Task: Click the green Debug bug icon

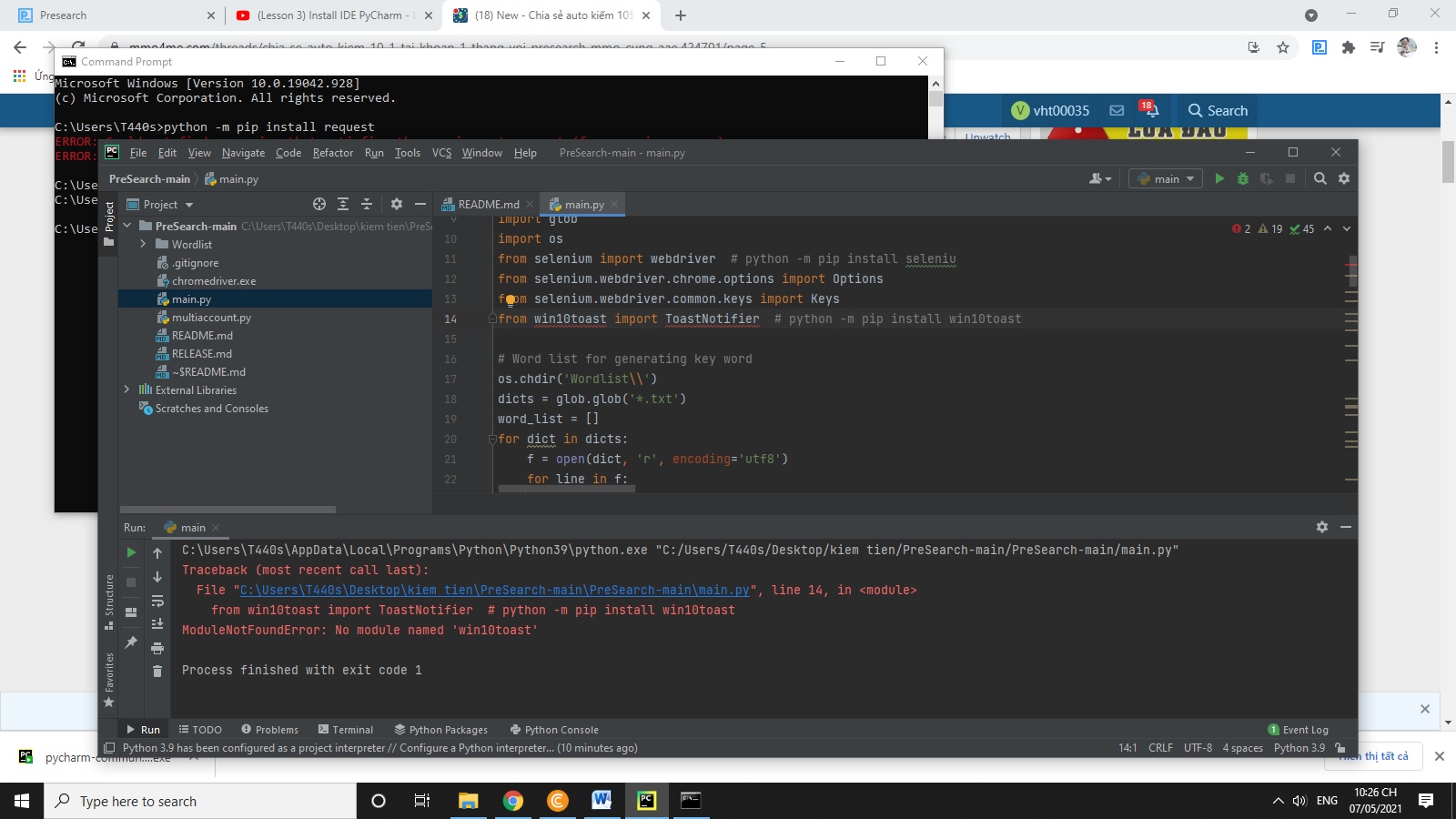Action: (1242, 179)
